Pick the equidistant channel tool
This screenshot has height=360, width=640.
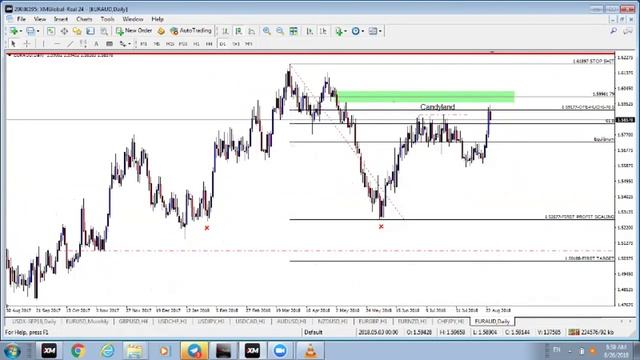coord(83,44)
